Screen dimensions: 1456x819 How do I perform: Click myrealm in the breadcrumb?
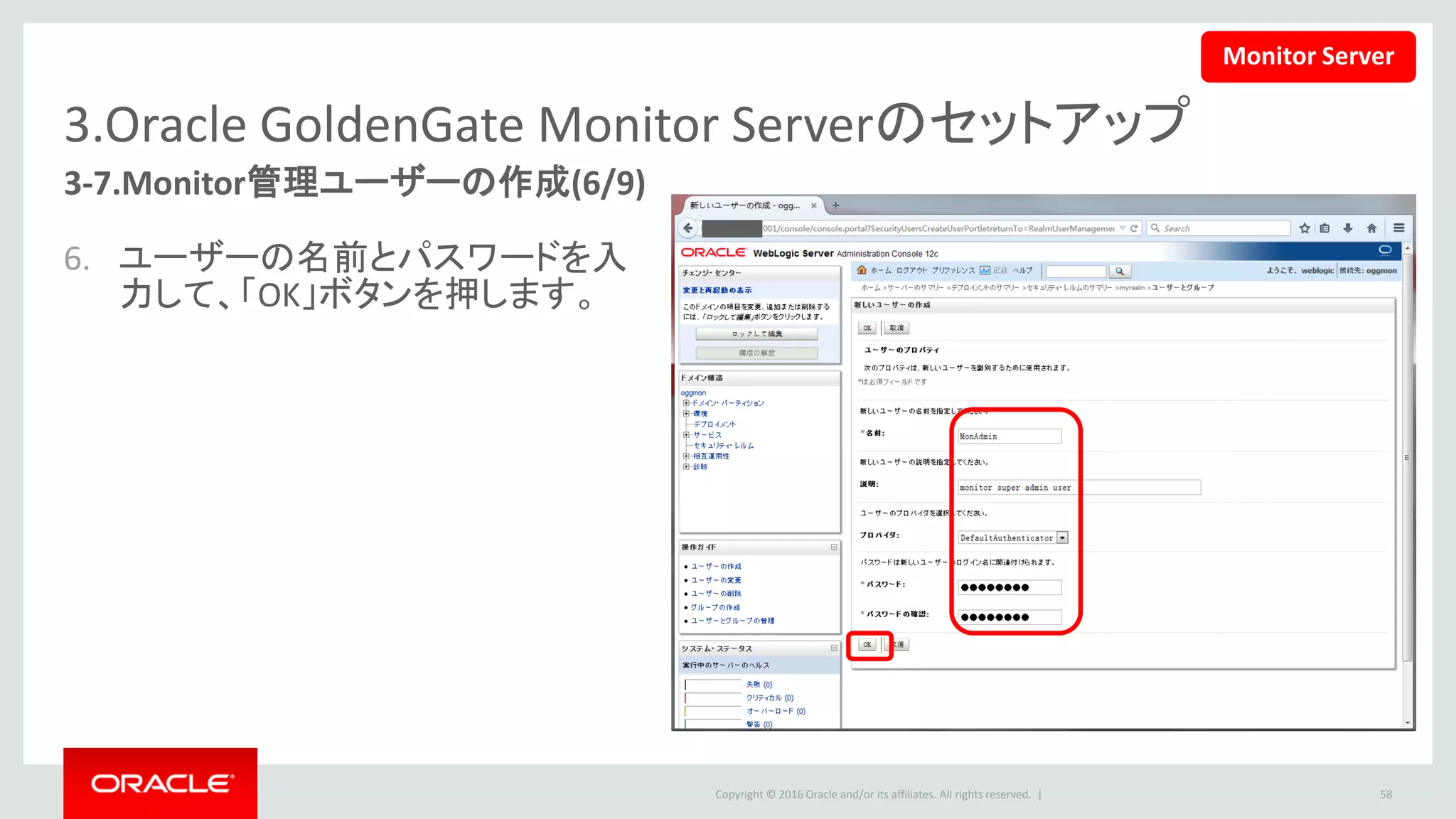[1132, 288]
